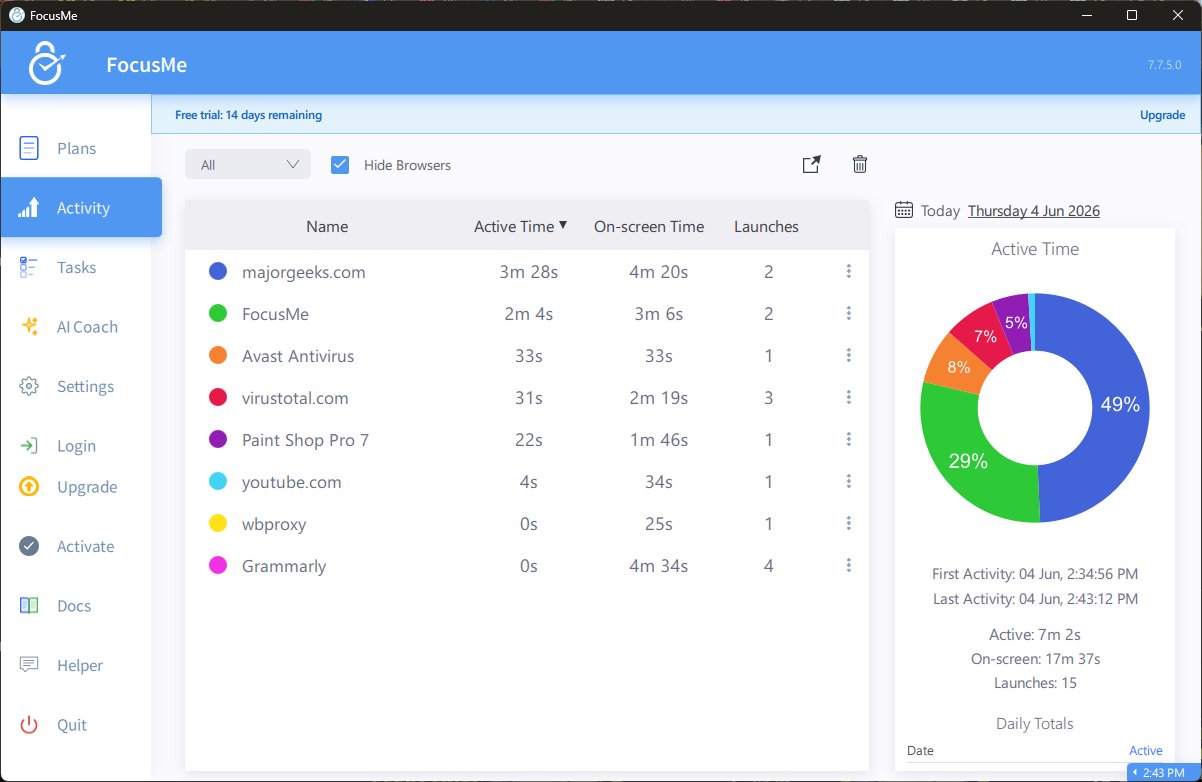Click the Quit power icon
This screenshot has height=782, width=1202.
tap(29, 725)
